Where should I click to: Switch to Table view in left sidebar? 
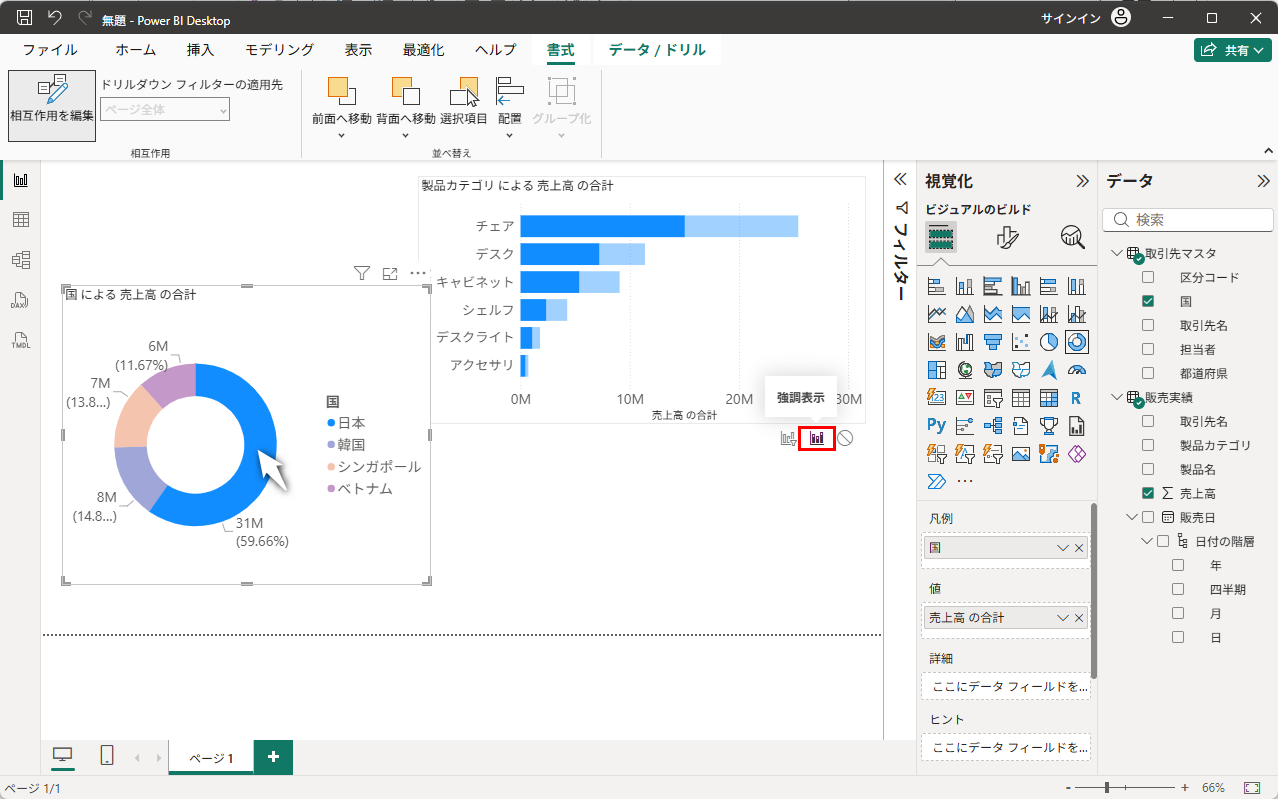(x=20, y=220)
